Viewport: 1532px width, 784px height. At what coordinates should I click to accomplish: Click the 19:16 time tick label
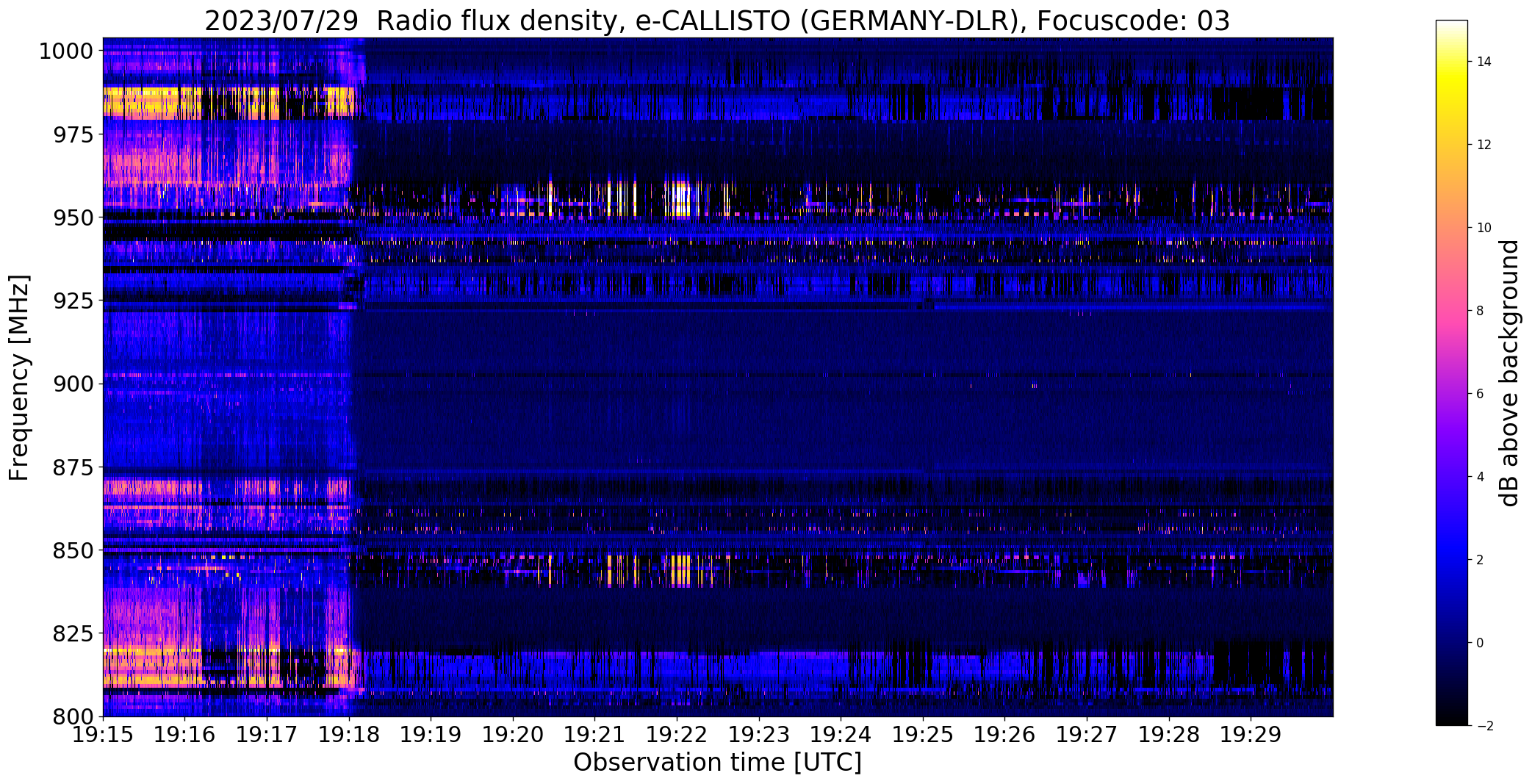click(185, 734)
